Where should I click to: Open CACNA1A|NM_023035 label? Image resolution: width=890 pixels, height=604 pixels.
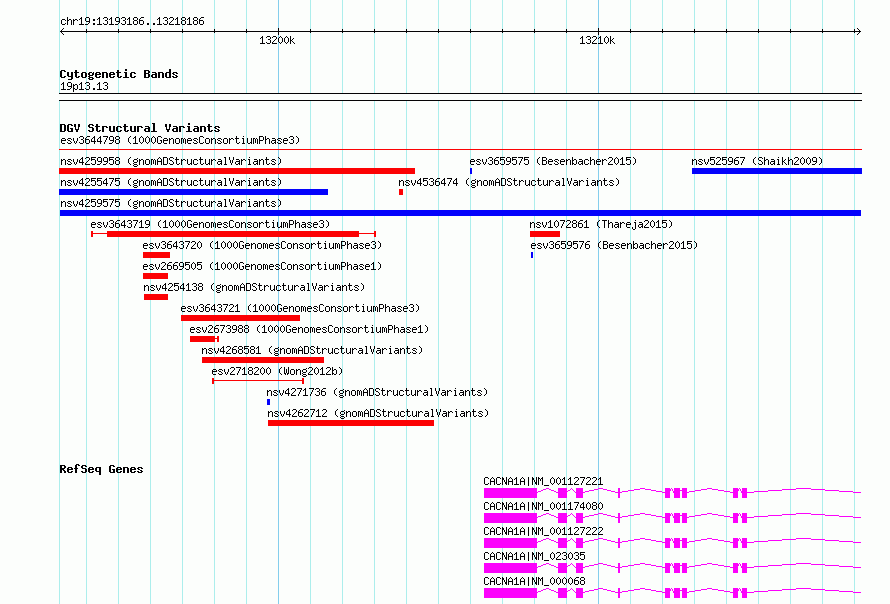(x=534, y=556)
